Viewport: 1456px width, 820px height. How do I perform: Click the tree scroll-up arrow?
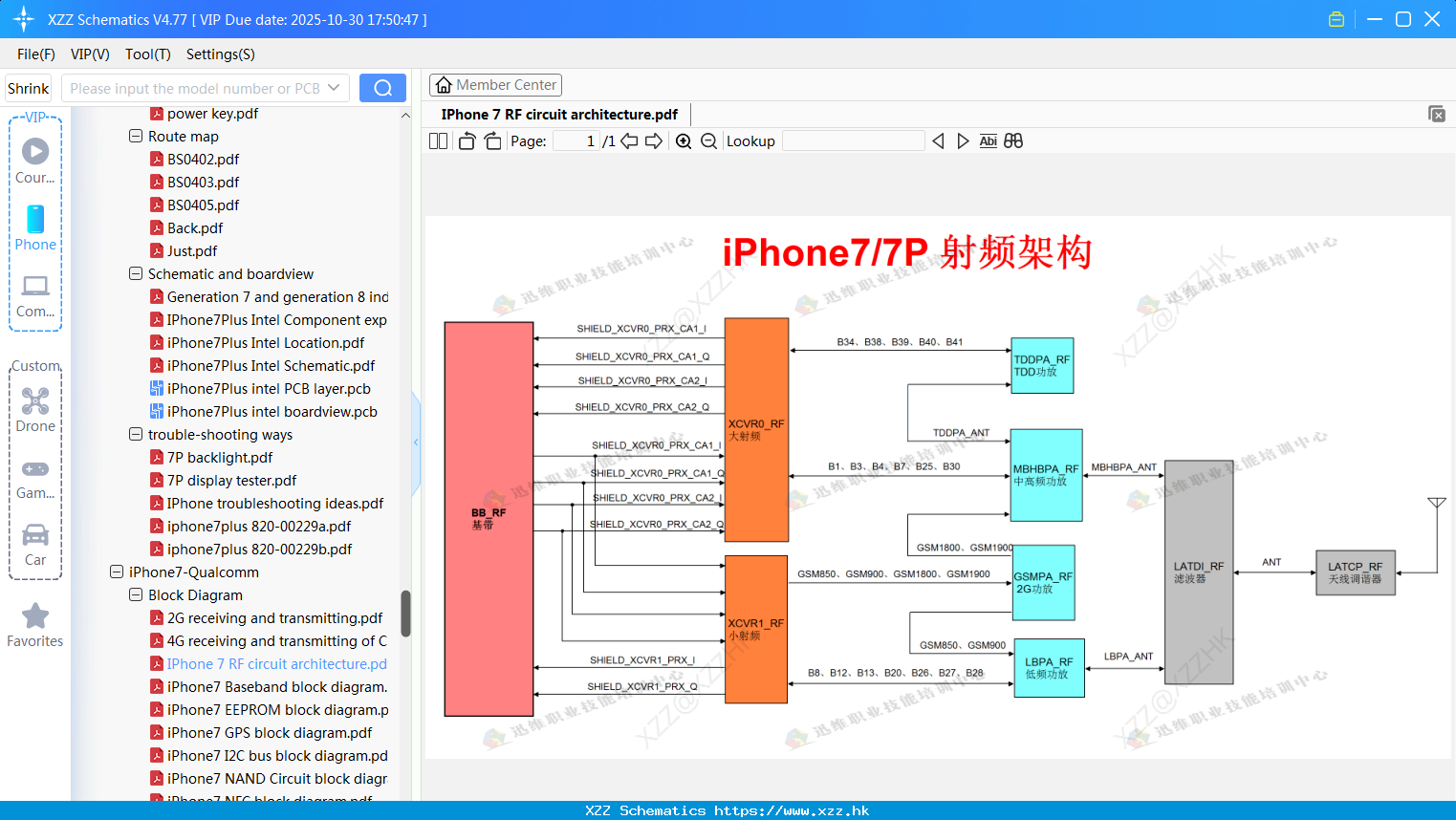coord(405,115)
